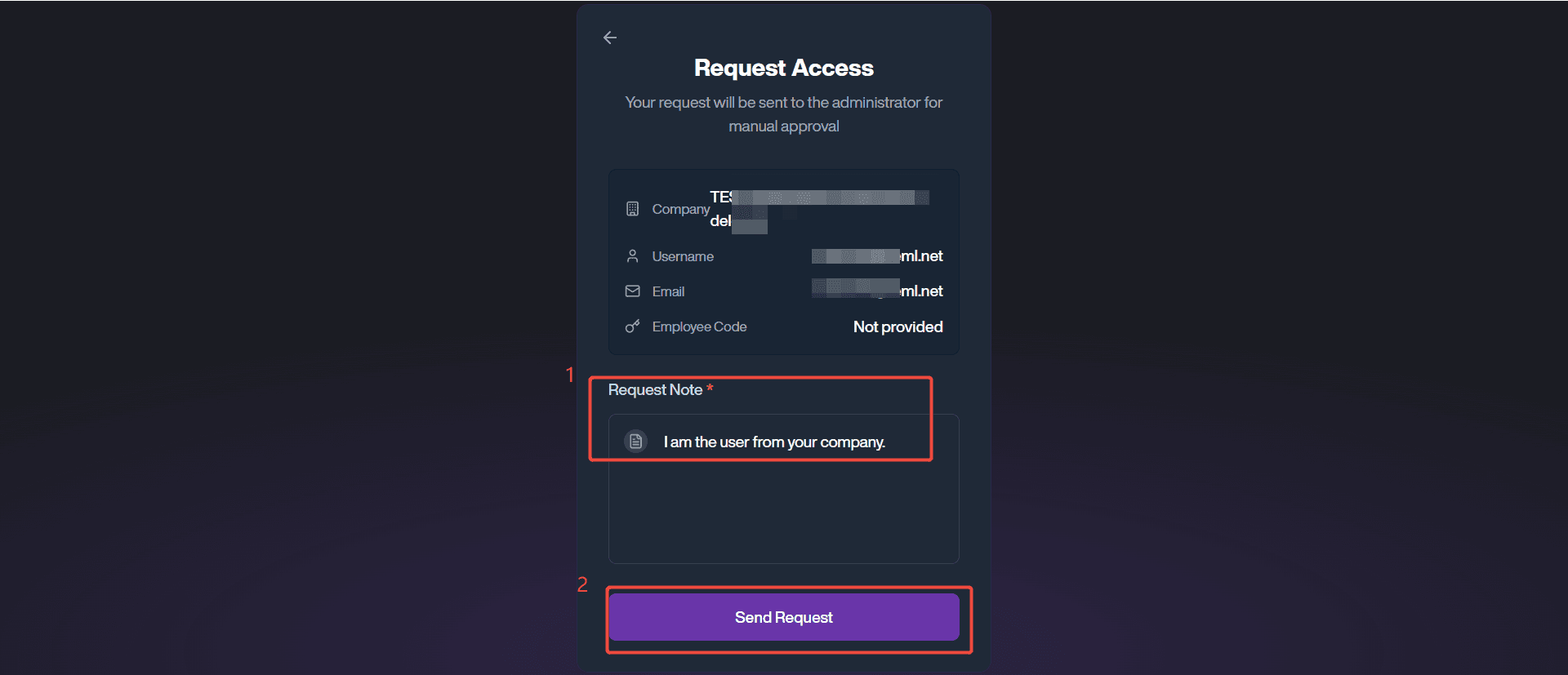The height and width of the screenshot is (675, 1568).
Task: Click the Employee Code label
Action: 699,326
